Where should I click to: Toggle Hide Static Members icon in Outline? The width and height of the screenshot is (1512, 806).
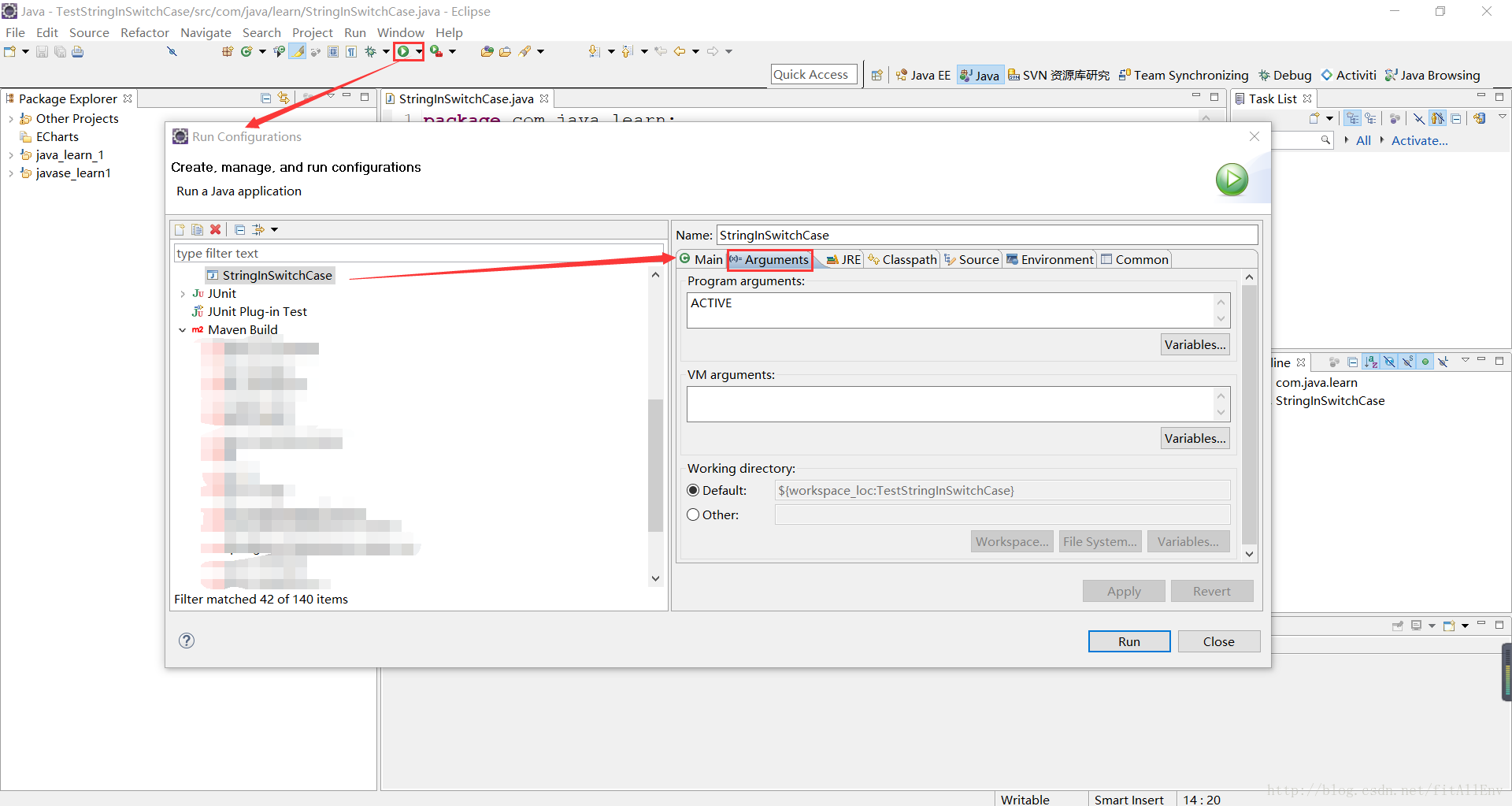tap(1407, 362)
